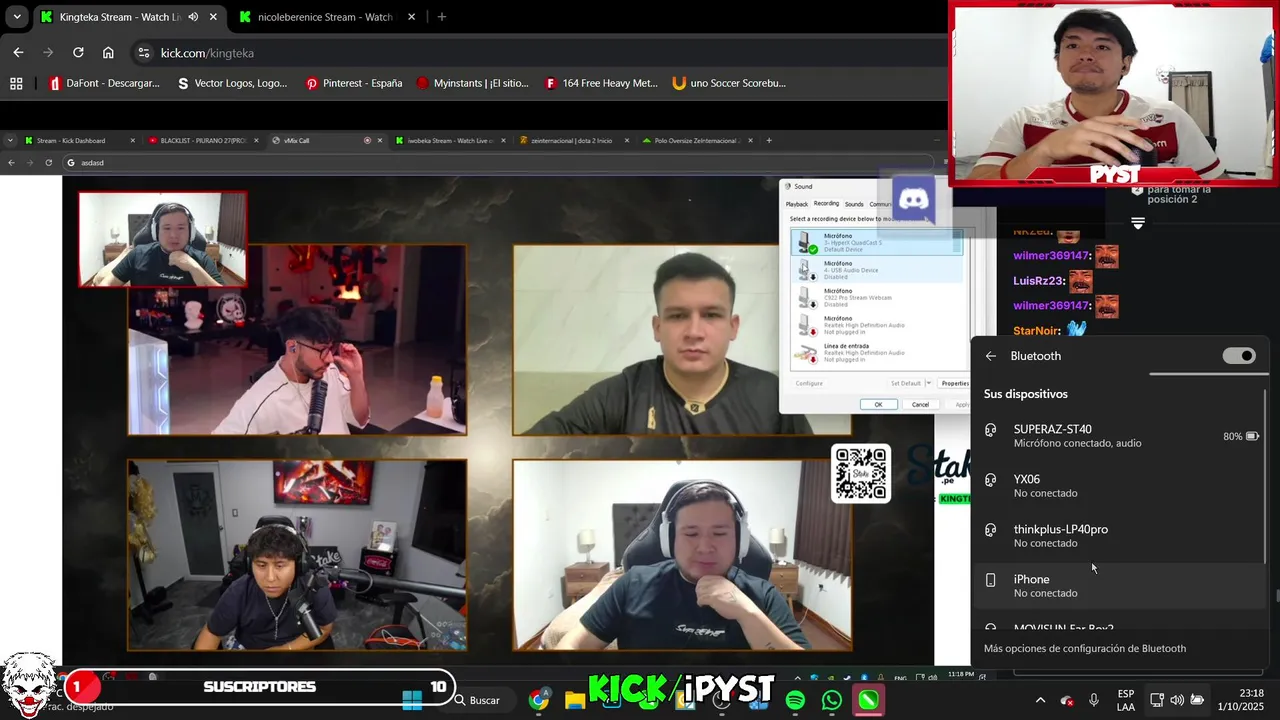Select the C922 Pro Stream Webcam microphone
The image size is (1280, 720).
pyautogui.click(x=877, y=297)
